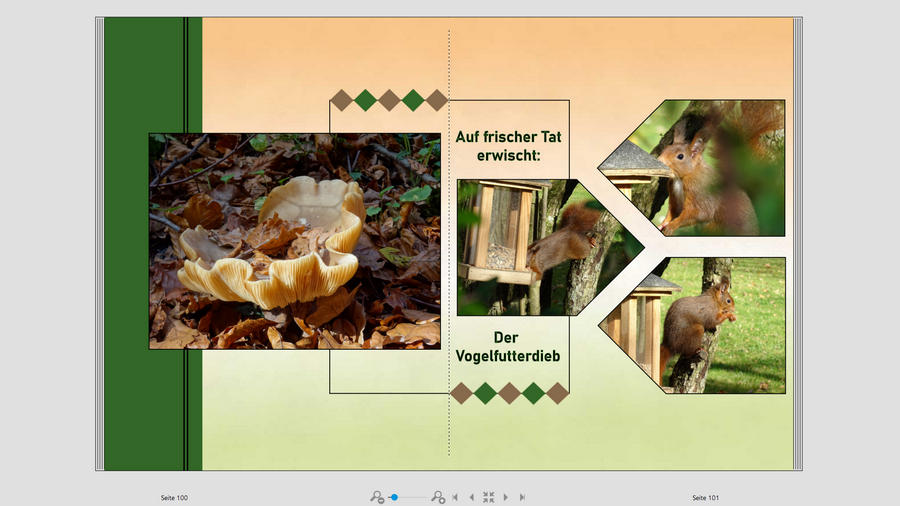Click the blue zoom slider handle
The image size is (900, 506).
(395, 497)
